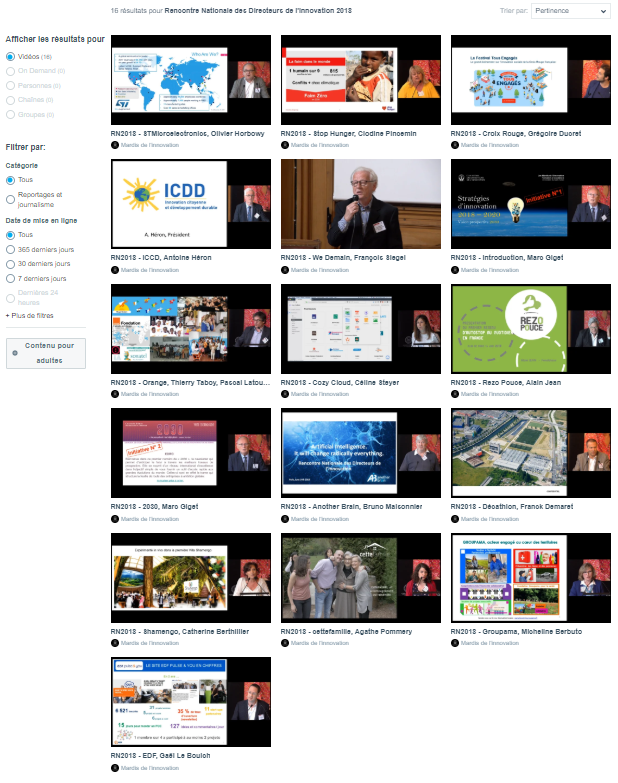The height and width of the screenshot is (783, 618).
Task: Select the Vidéos results radio button
Action: click(10, 57)
